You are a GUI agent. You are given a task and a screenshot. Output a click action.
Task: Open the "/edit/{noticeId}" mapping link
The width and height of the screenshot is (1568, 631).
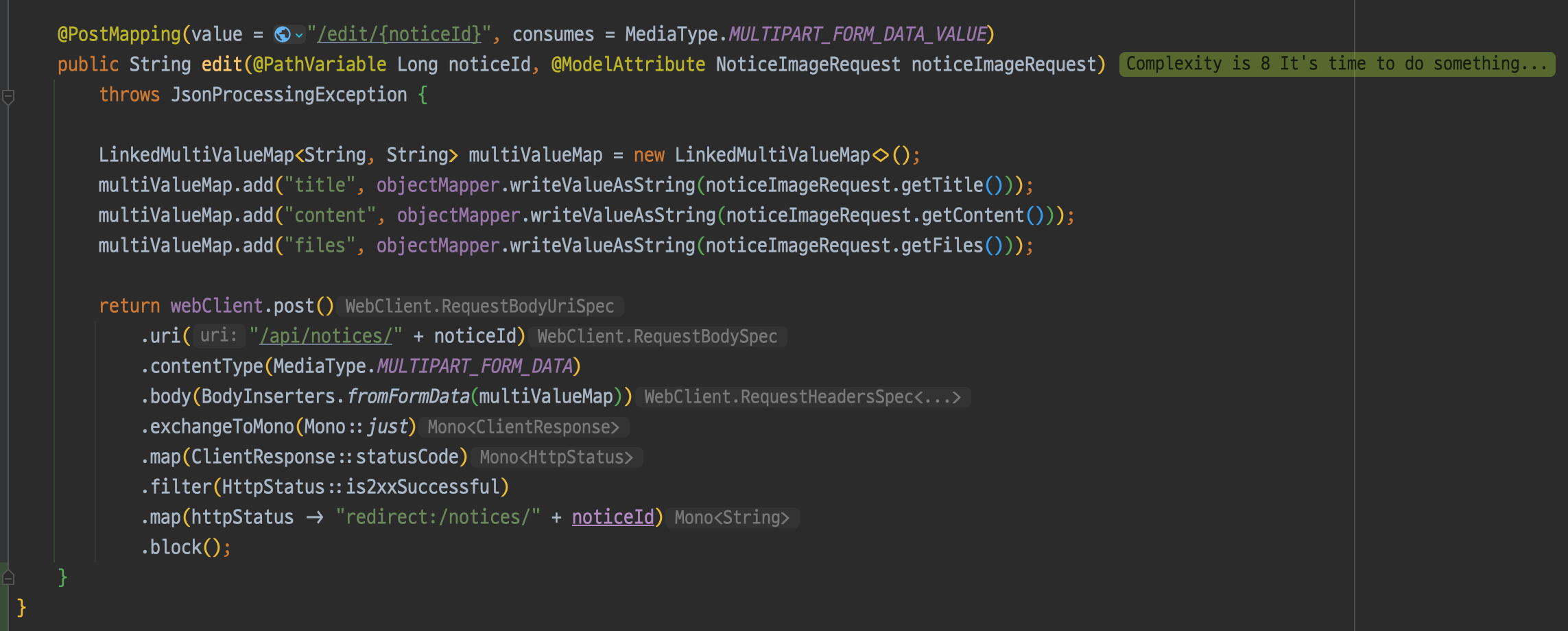click(x=399, y=34)
